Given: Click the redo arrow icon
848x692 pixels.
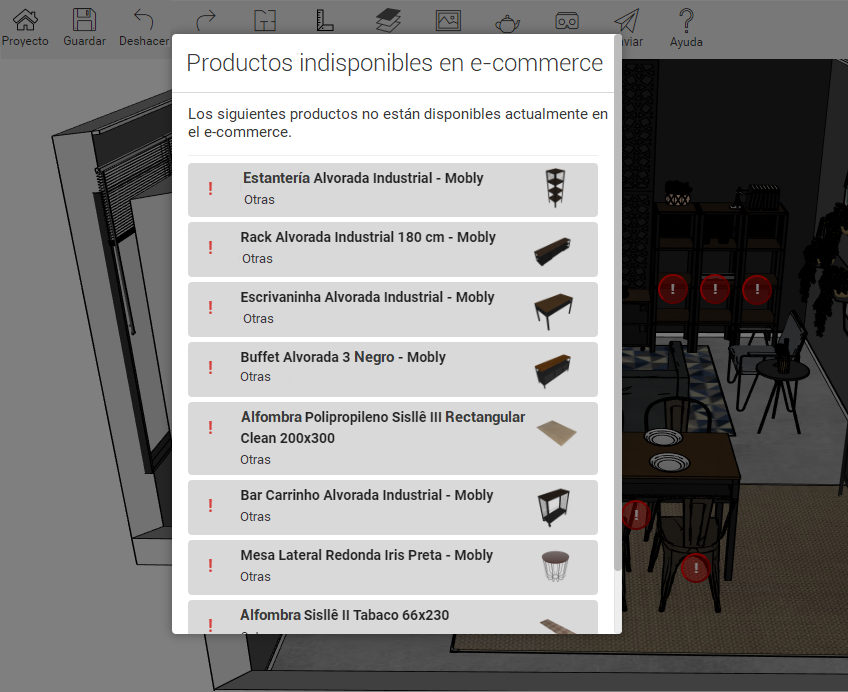Looking at the screenshot, I should coord(206,21).
